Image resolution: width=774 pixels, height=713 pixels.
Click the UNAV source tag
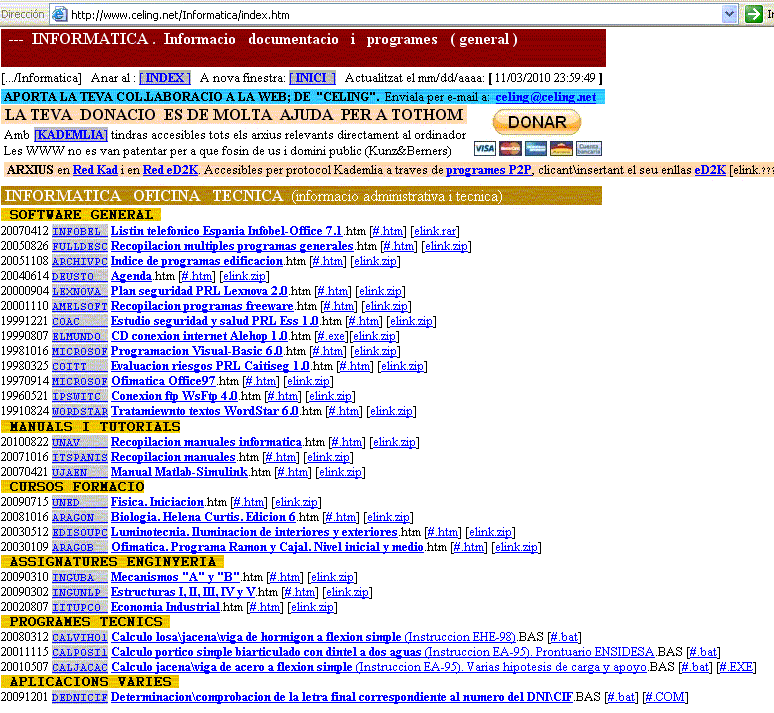[79, 442]
